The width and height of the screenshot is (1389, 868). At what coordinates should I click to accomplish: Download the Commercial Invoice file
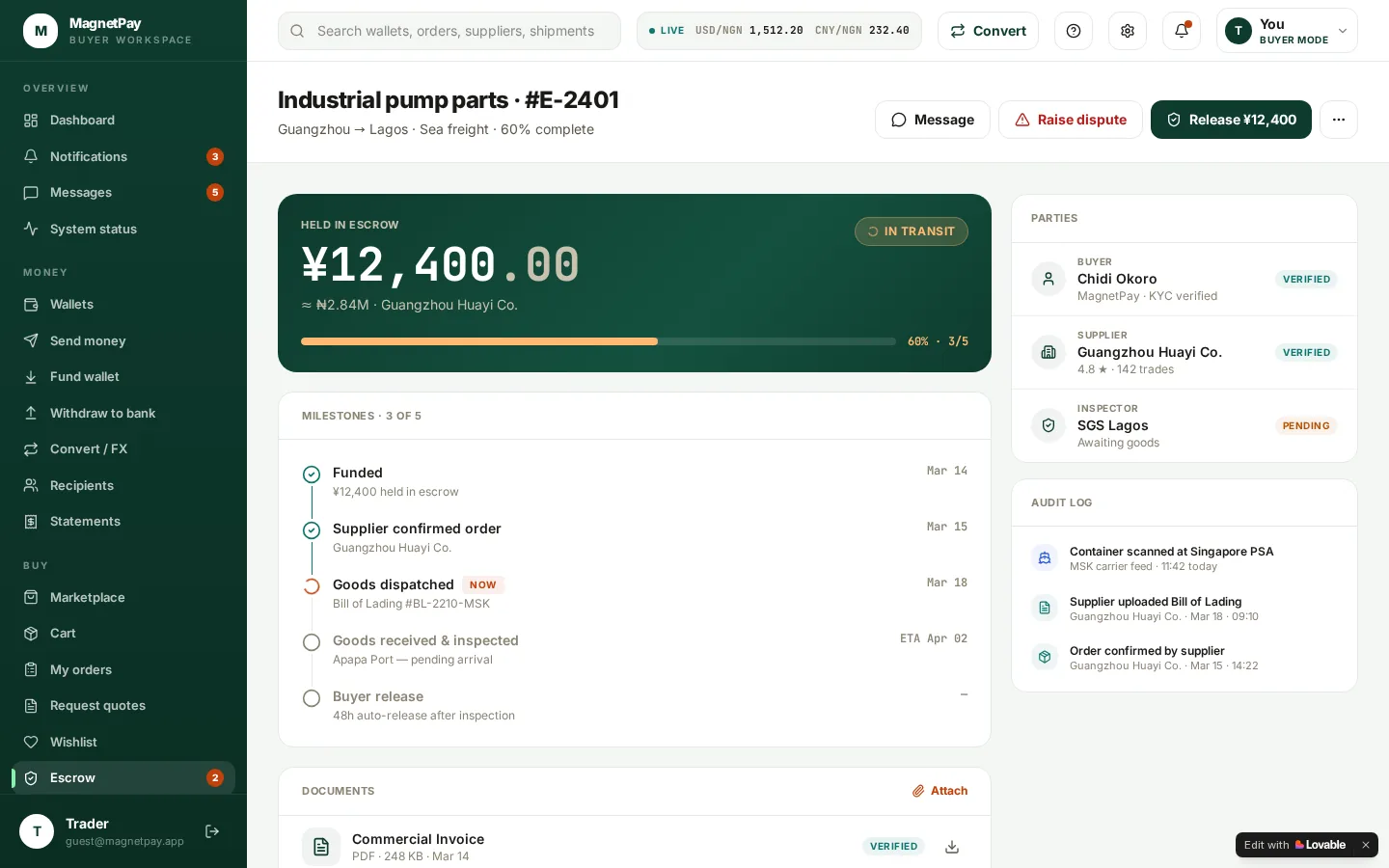click(x=952, y=847)
